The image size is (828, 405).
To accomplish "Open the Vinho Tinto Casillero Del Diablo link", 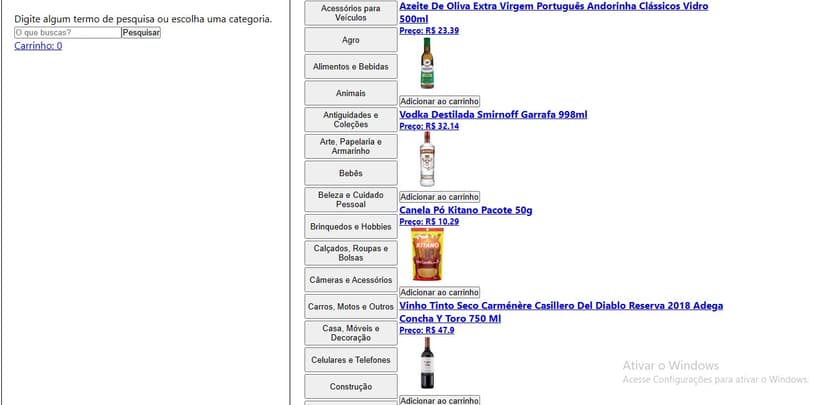I will pyautogui.click(x=561, y=312).
